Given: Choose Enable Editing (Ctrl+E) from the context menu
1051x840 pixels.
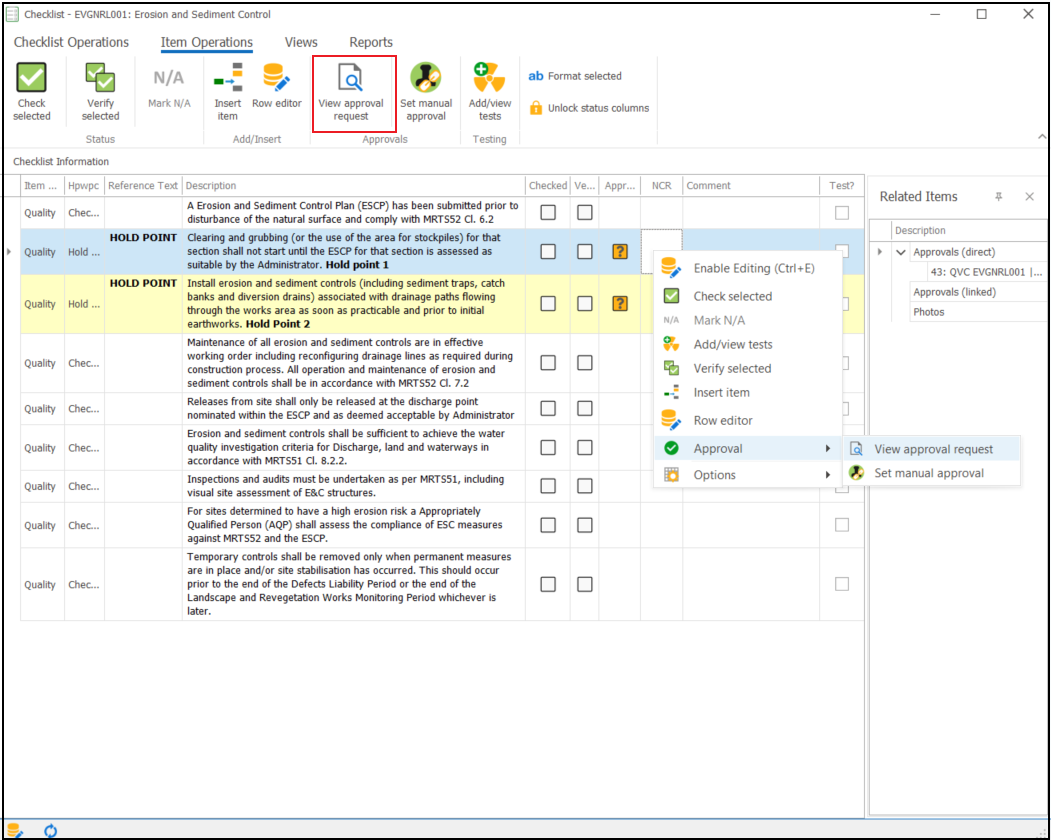Looking at the screenshot, I should pyautogui.click(x=747, y=268).
